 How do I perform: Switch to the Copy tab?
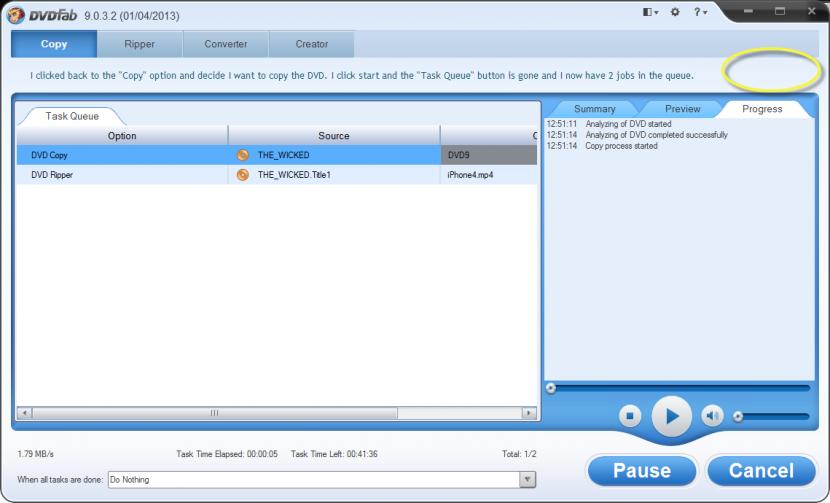[54, 44]
